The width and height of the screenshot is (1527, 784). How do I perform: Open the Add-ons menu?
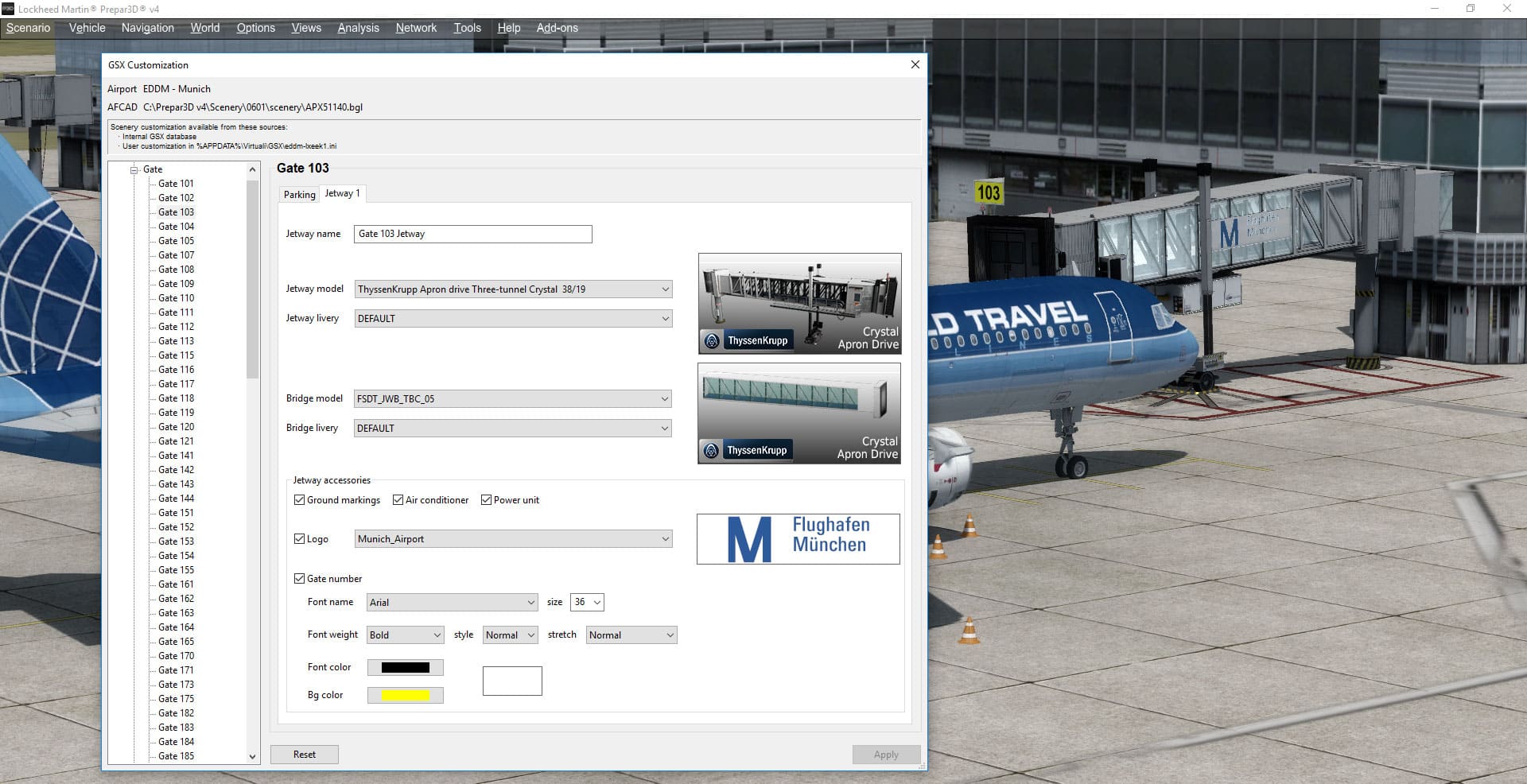click(557, 28)
